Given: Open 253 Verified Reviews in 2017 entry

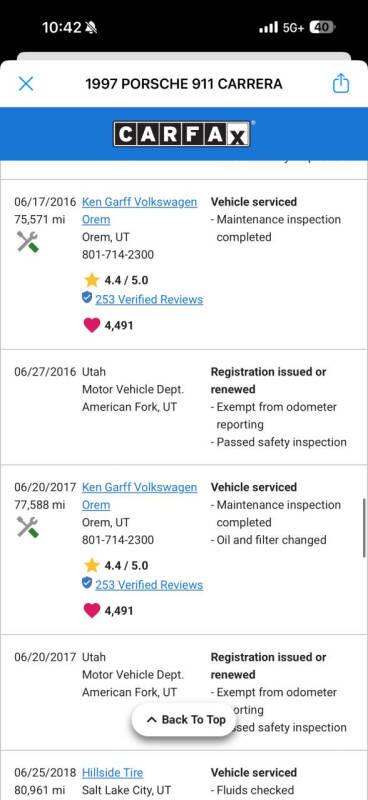Looking at the screenshot, I should click(x=149, y=585).
